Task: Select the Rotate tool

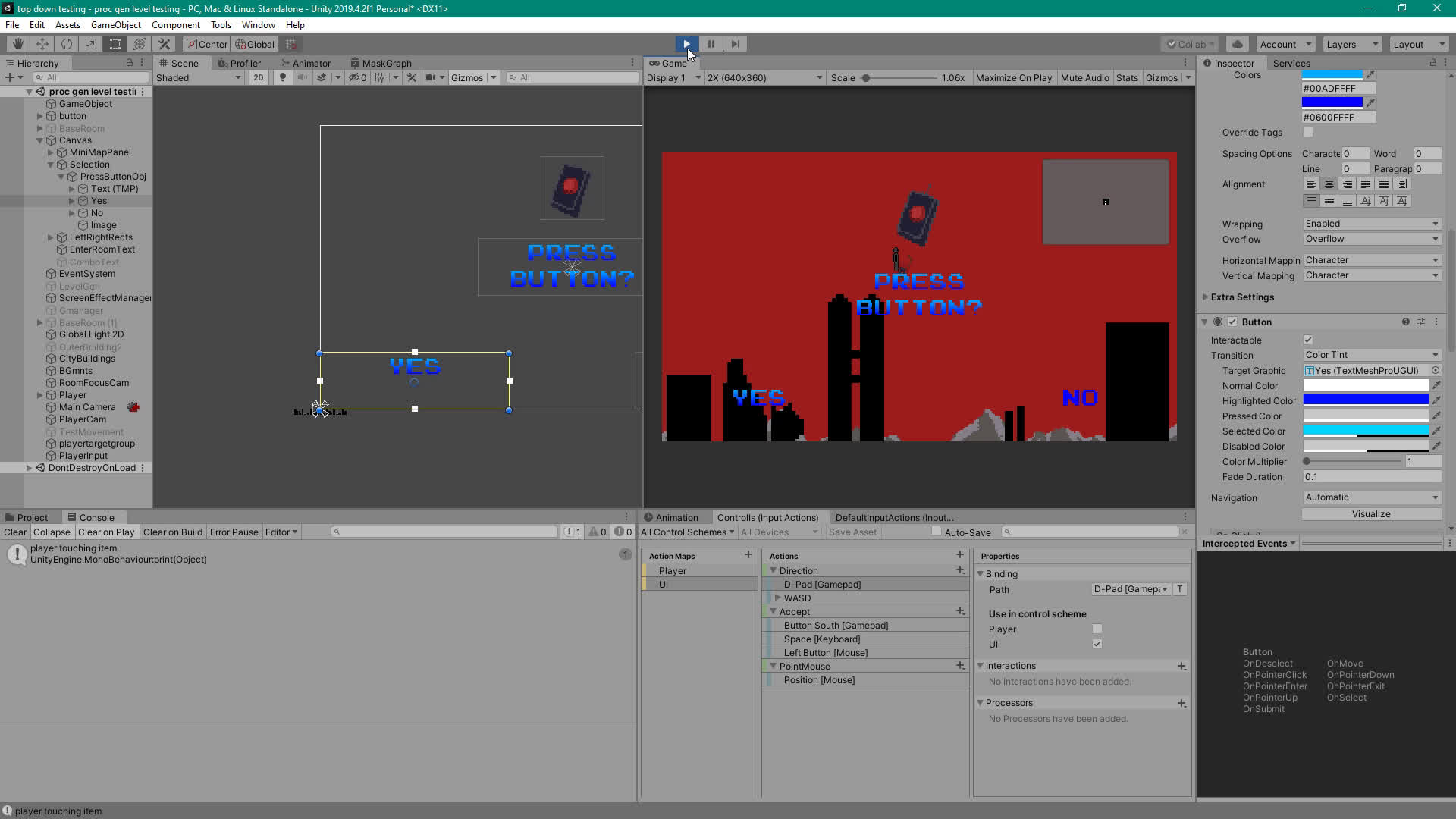Action: 66,44
